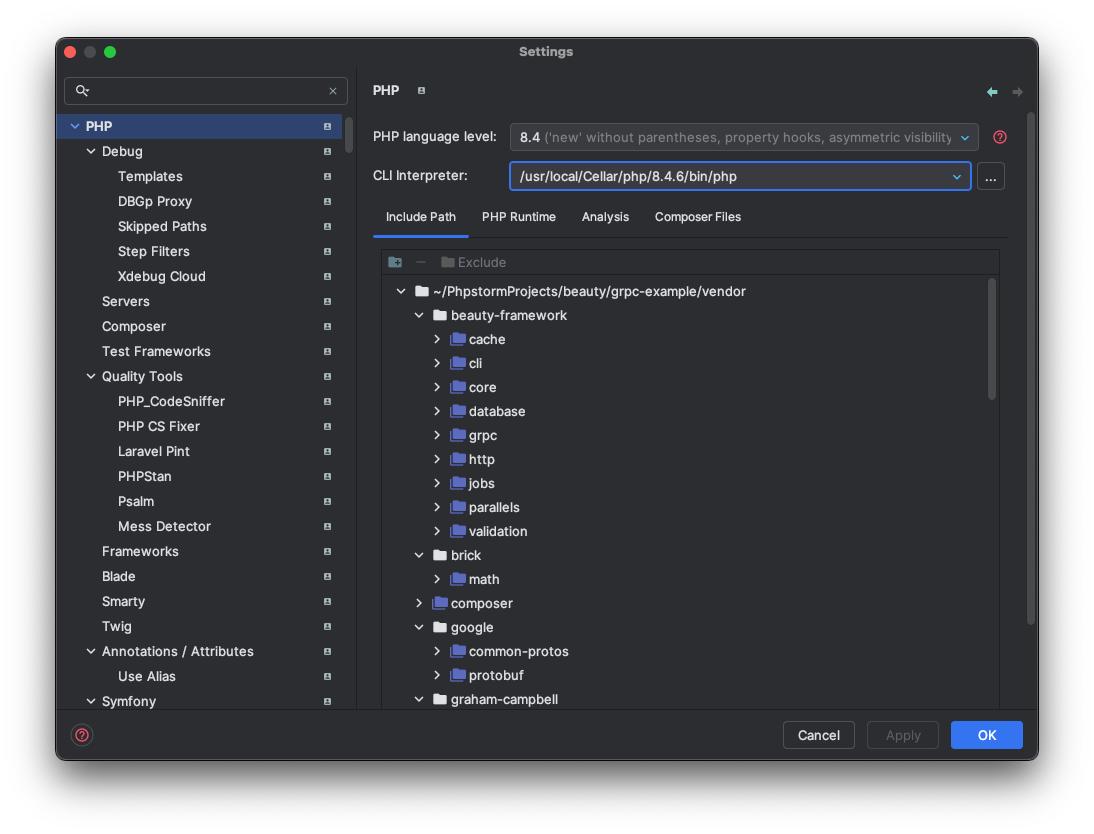1094x834 pixels.
Task: Collapse the Quality Tools group
Action: pyautogui.click(x=91, y=376)
